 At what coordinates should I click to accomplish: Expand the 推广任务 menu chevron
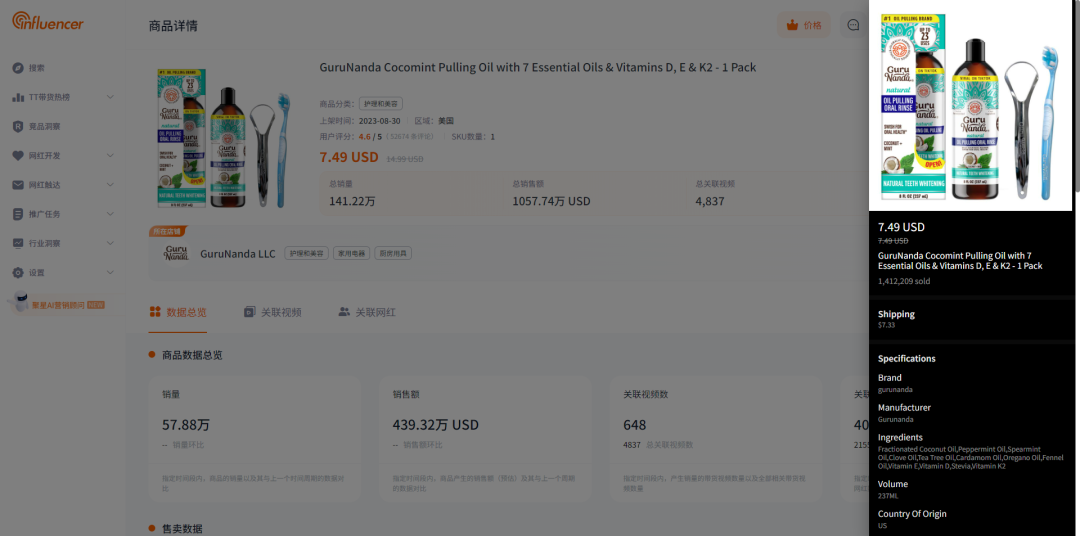tap(110, 214)
